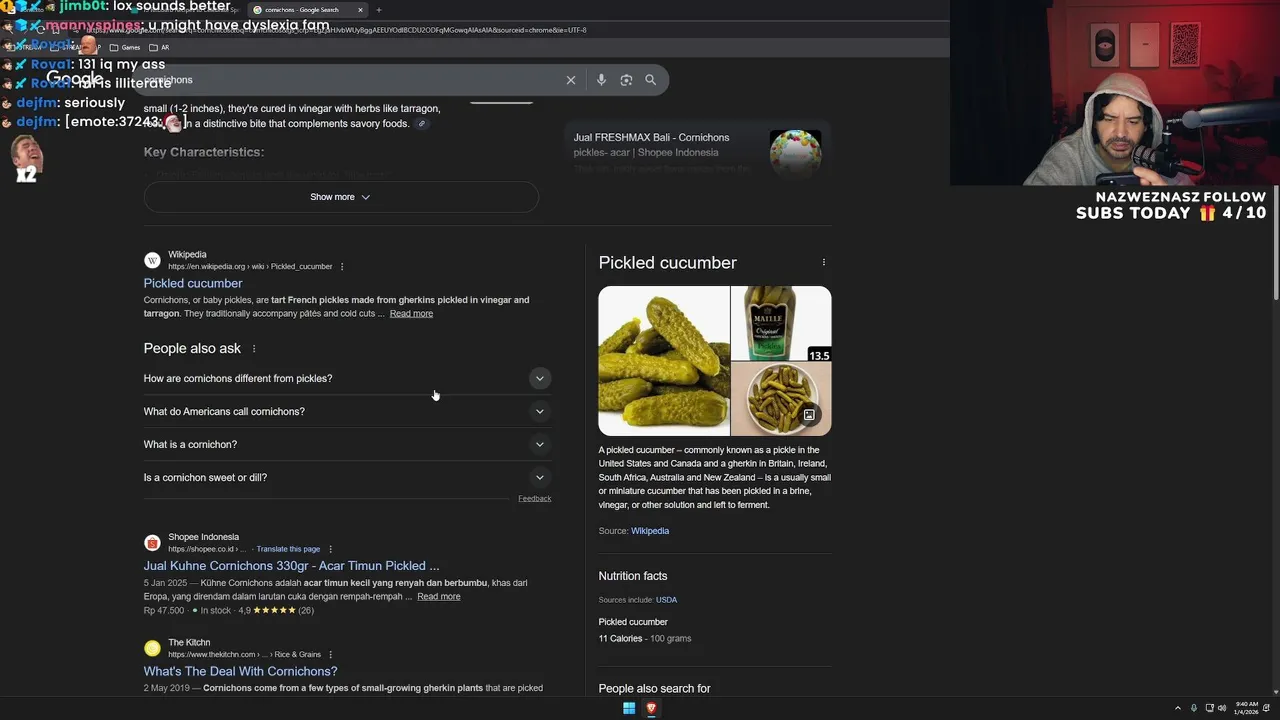The height and width of the screenshot is (720, 1280).
Task: Open USDA nutrition source link
Action: 666,600
